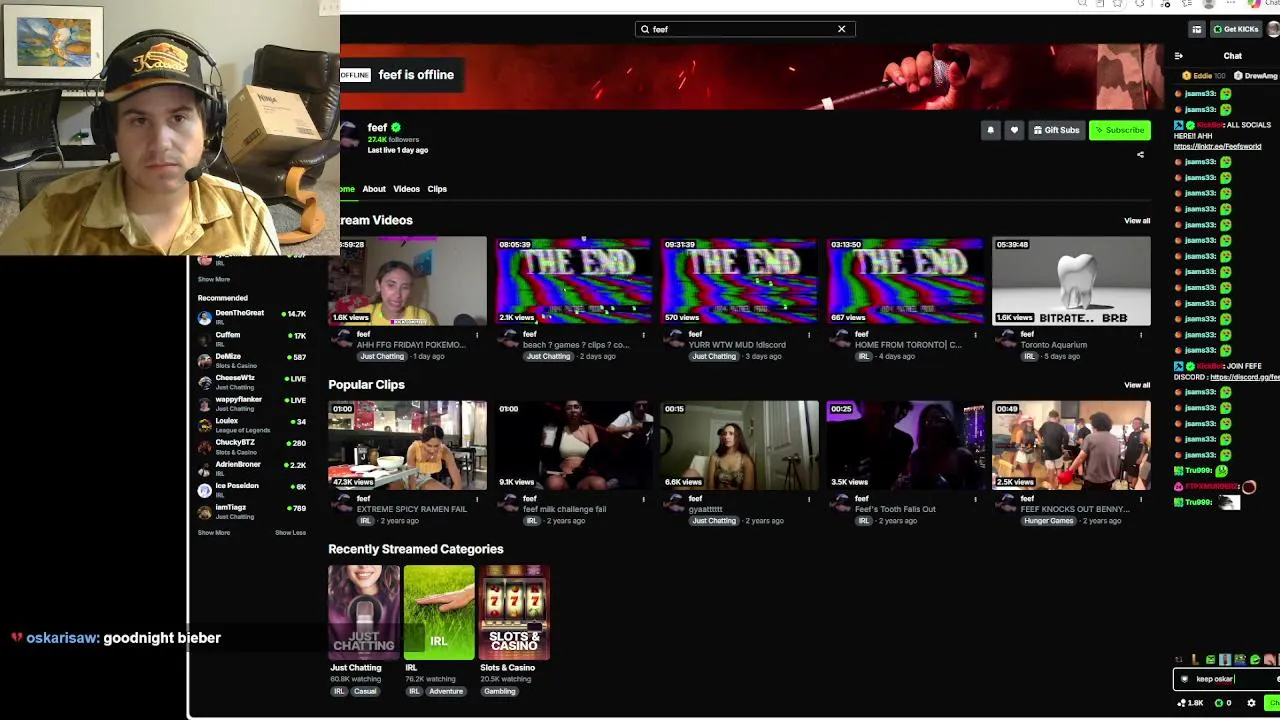Open DeMize channel in Recommended
The image size is (1280, 720).
[252, 361]
